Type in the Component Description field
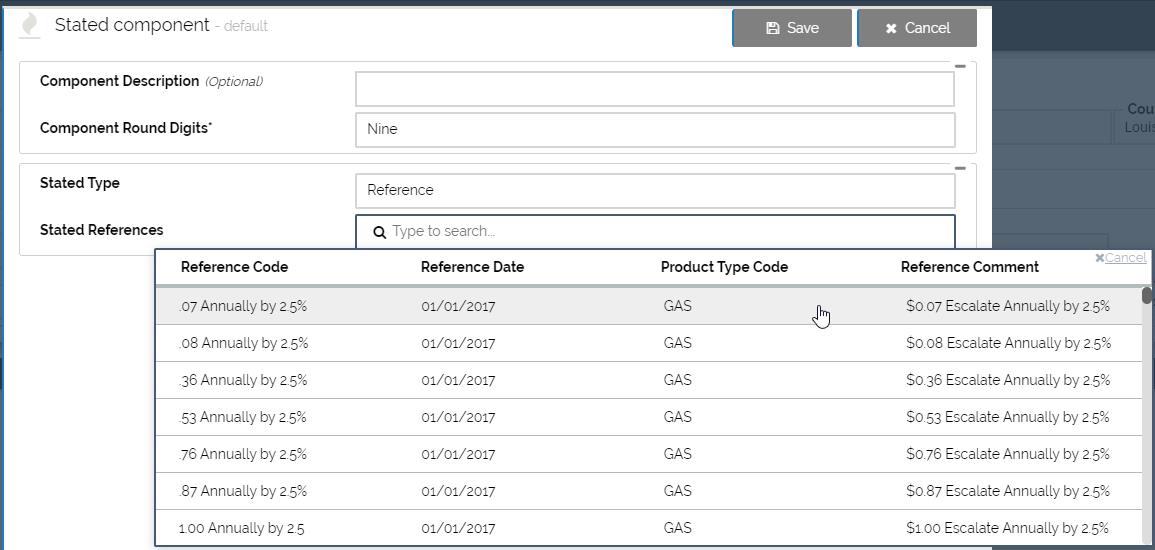The image size is (1155, 550). [x=654, y=88]
